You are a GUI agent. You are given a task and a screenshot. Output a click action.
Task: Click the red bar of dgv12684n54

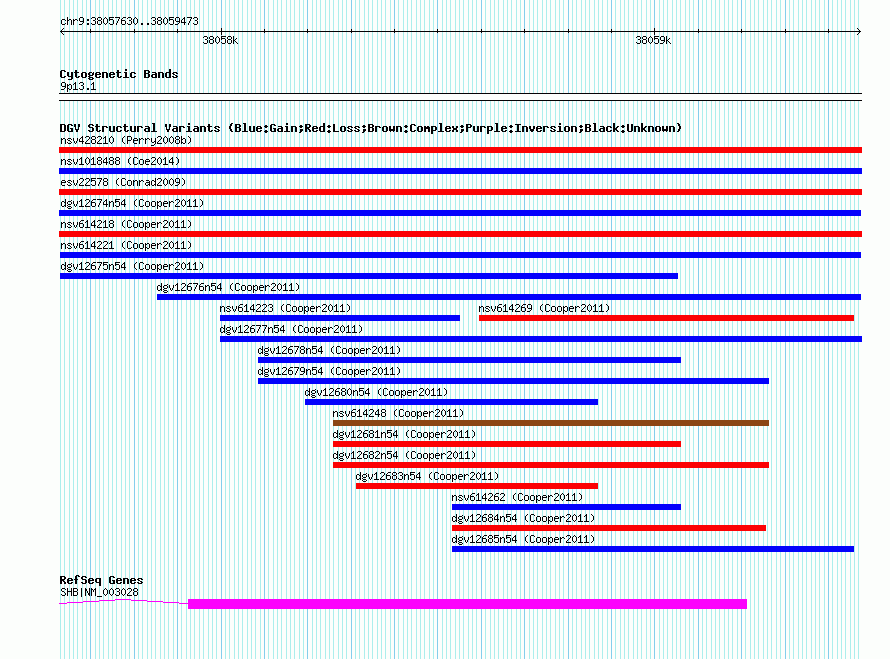coord(609,528)
